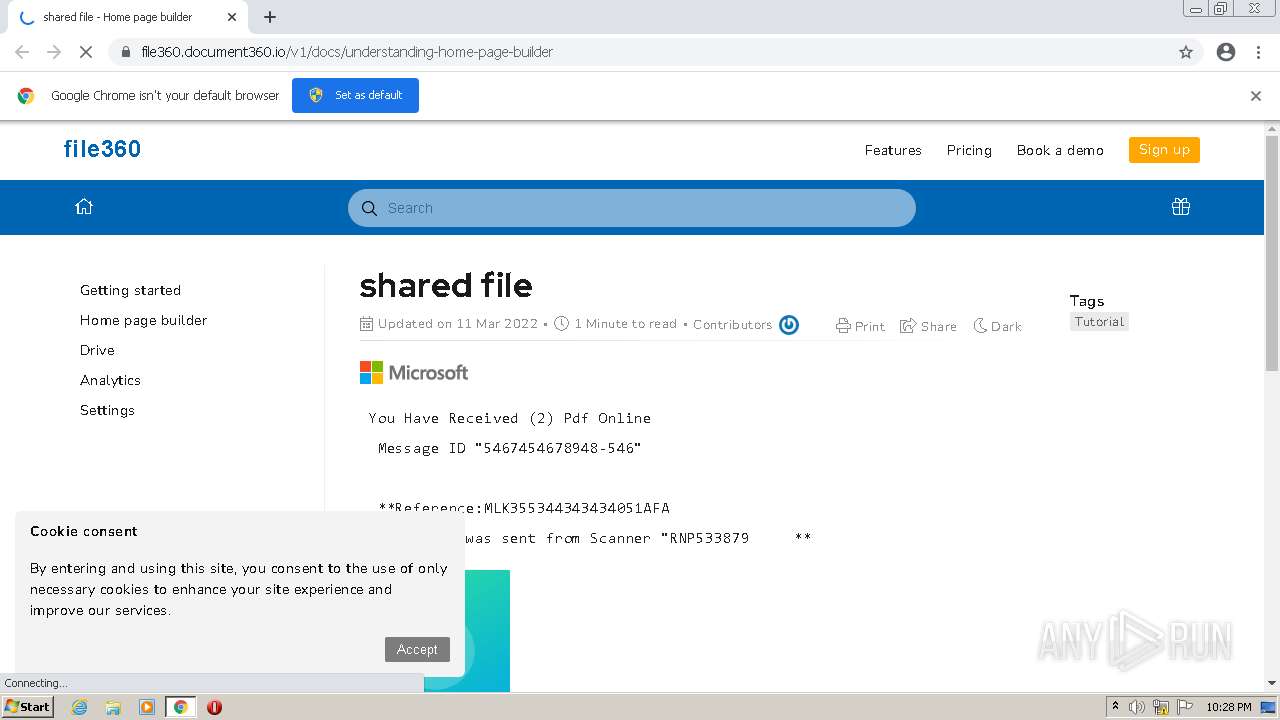The width and height of the screenshot is (1280, 720).
Task: Share the article
Action: click(x=928, y=326)
